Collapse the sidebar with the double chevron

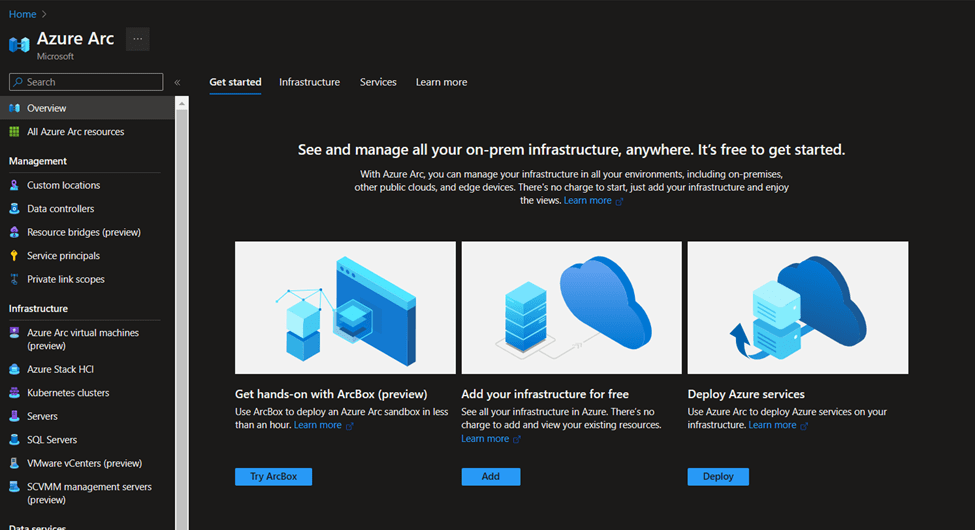pos(177,83)
